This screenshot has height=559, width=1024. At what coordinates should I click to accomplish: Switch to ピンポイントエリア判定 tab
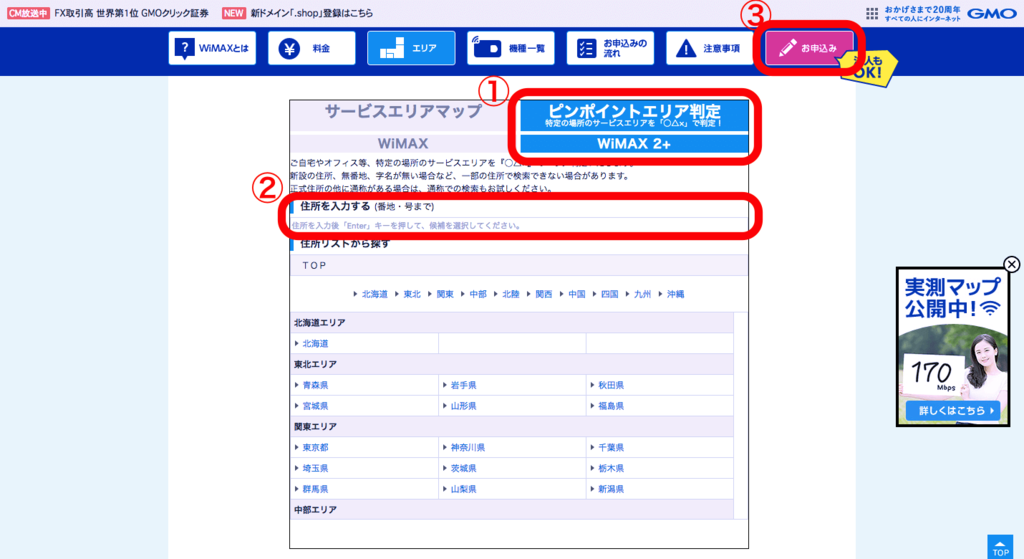coord(633,116)
